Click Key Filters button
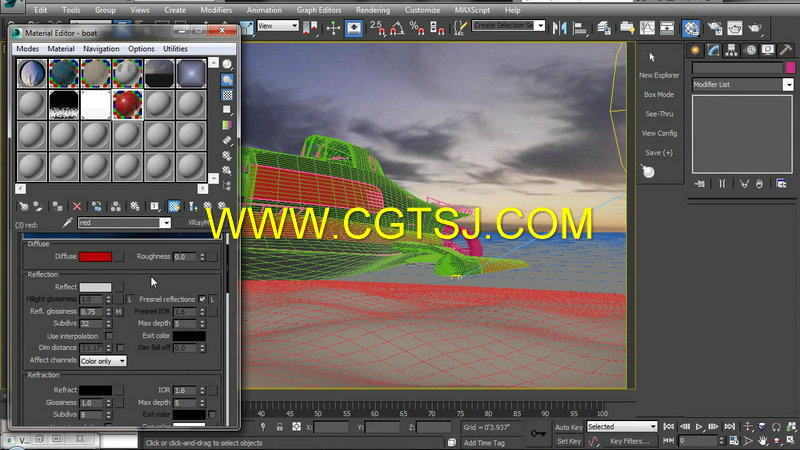 tap(630, 441)
